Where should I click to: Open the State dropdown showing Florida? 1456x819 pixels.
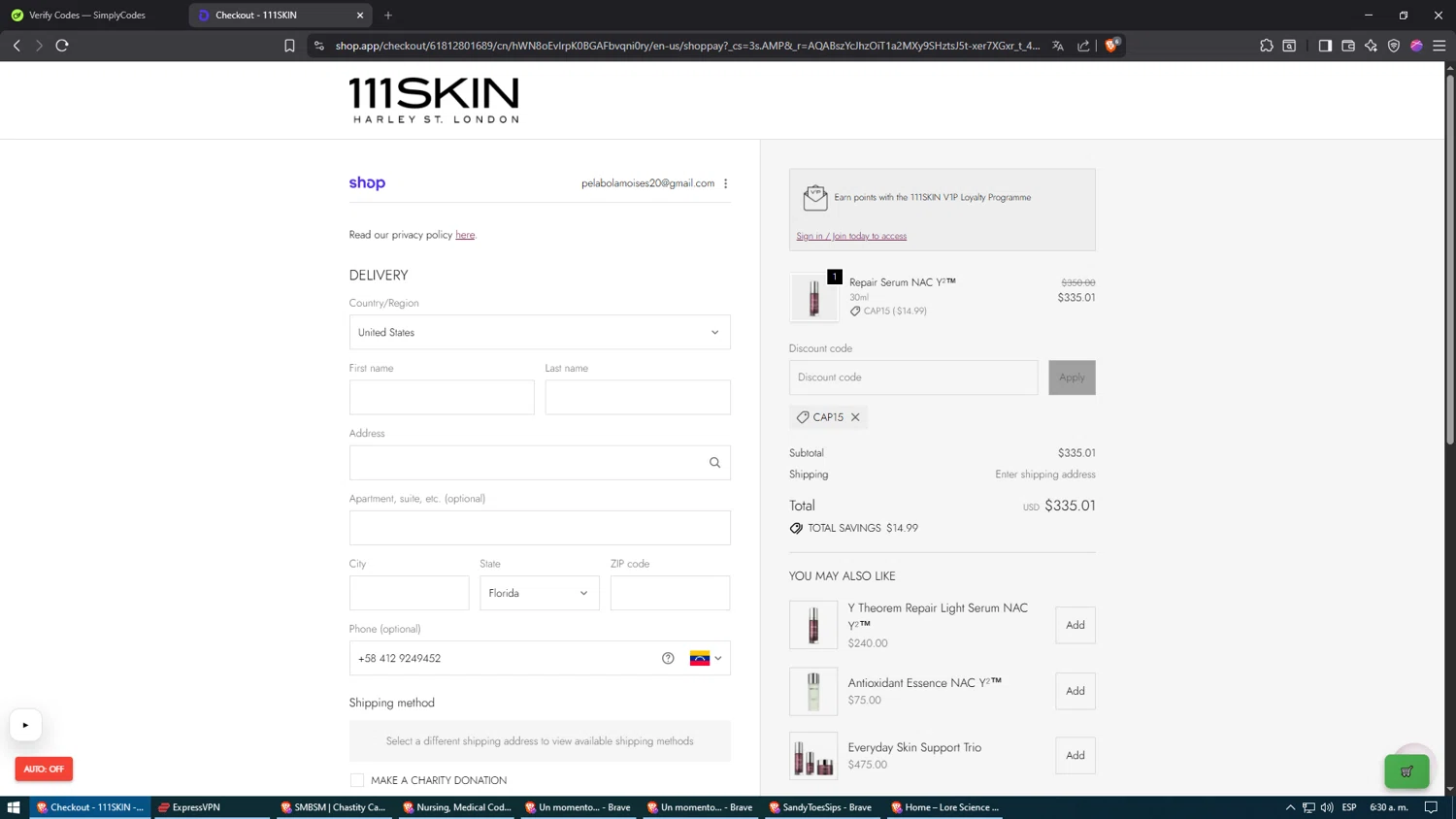pyautogui.click(x=540, y=593)
